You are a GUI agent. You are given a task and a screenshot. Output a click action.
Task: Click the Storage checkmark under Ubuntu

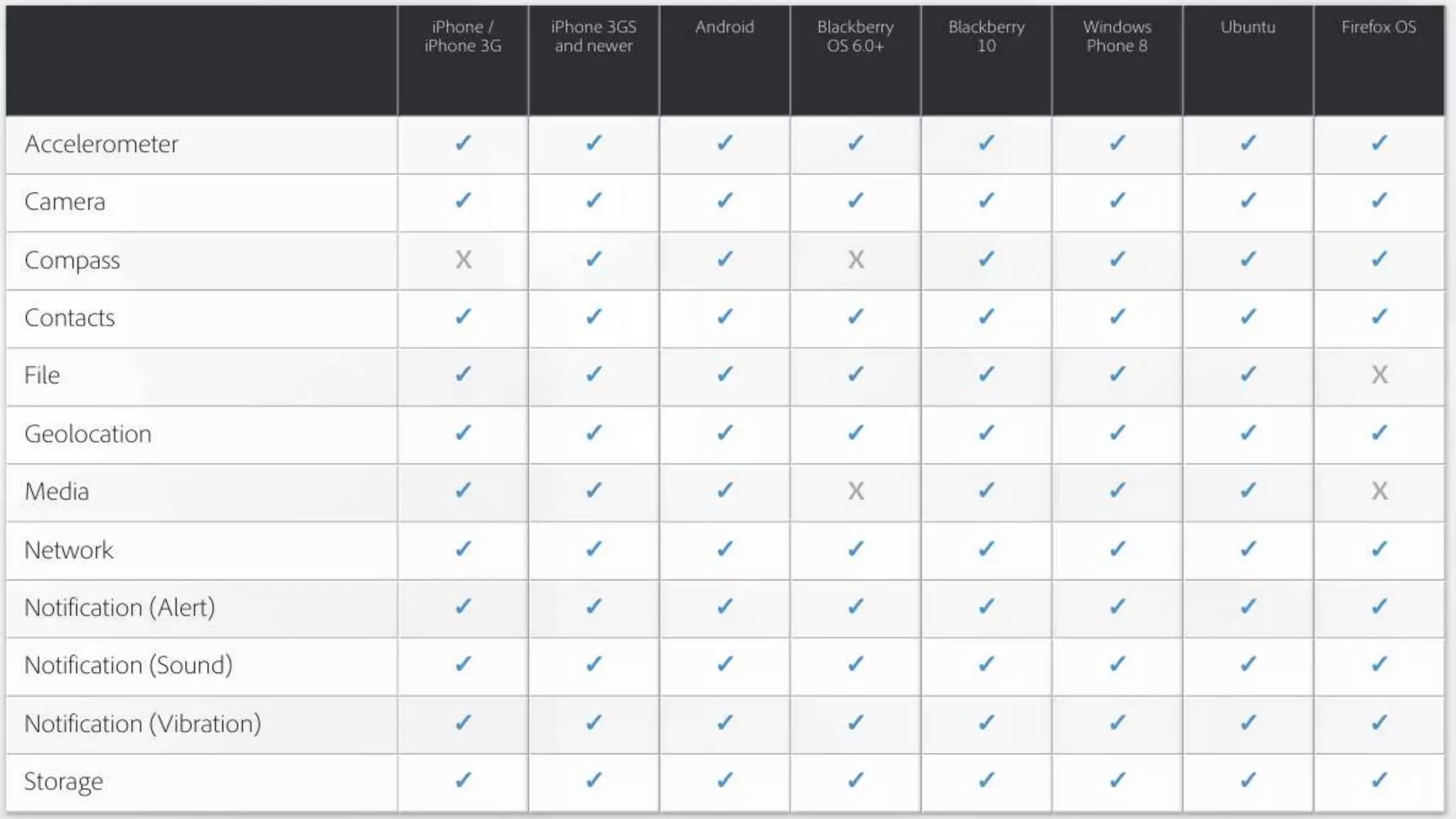(1248, 780)
